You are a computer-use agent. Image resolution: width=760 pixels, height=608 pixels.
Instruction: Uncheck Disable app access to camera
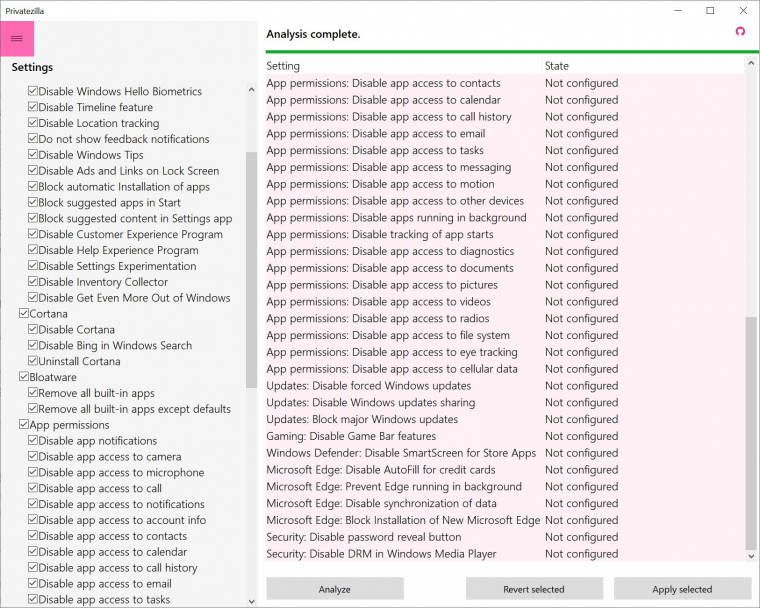click(x=33, y=457)
